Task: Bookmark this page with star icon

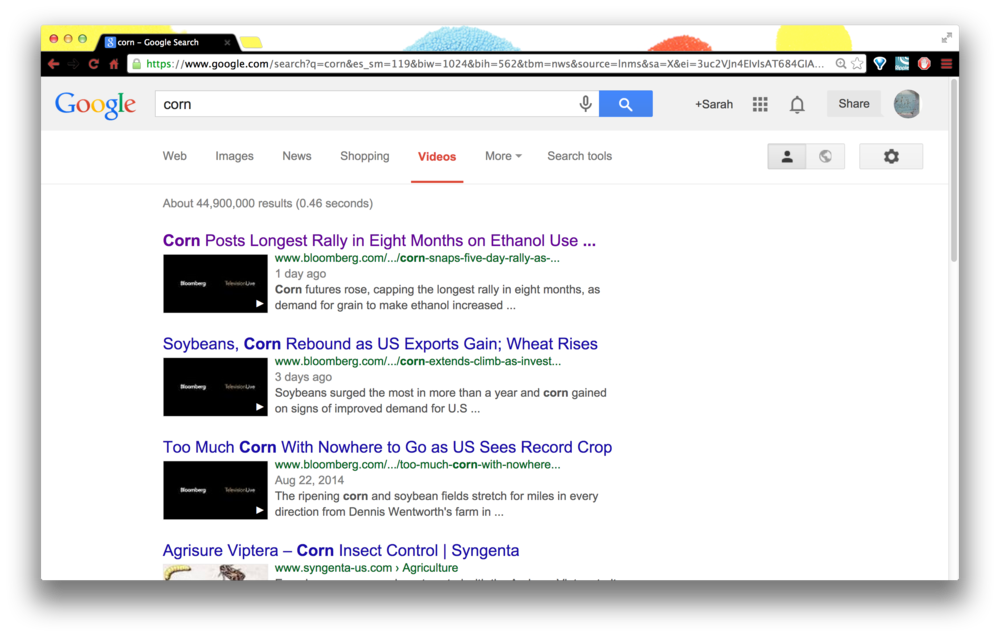Action: click(857, 64)
